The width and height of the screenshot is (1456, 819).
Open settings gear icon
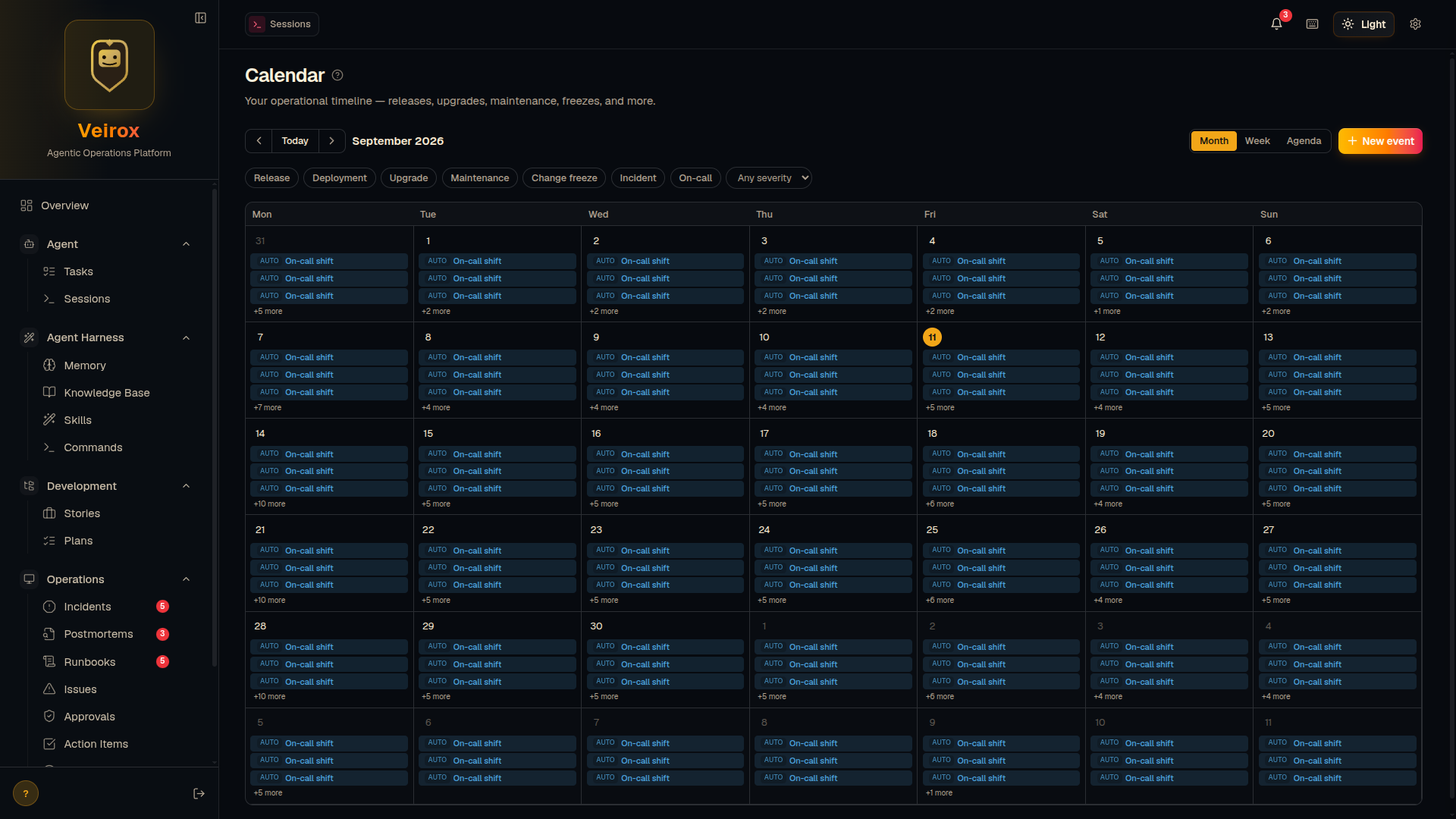coord(1415,24)
